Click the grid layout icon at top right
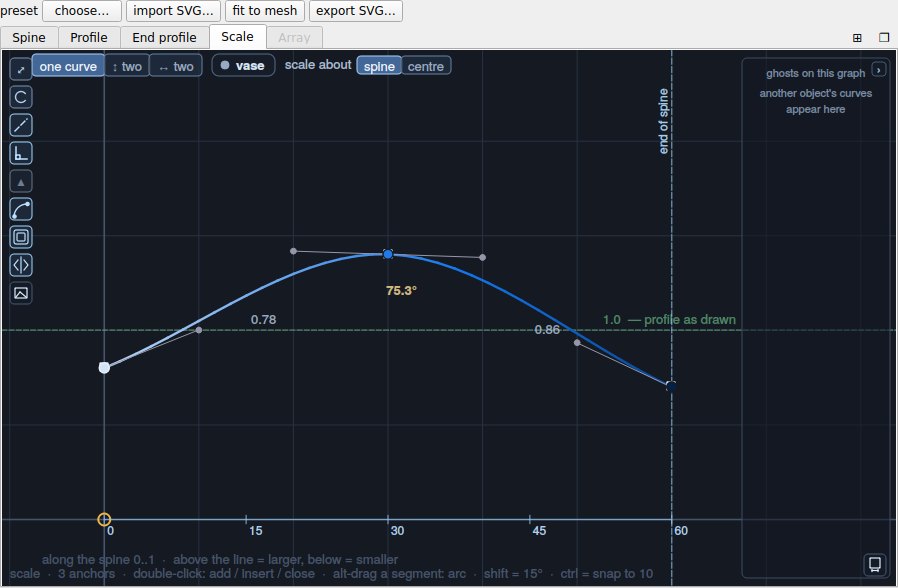Image resolution: width=898 pixels, height=588 pixels. (x=857, y=38)
